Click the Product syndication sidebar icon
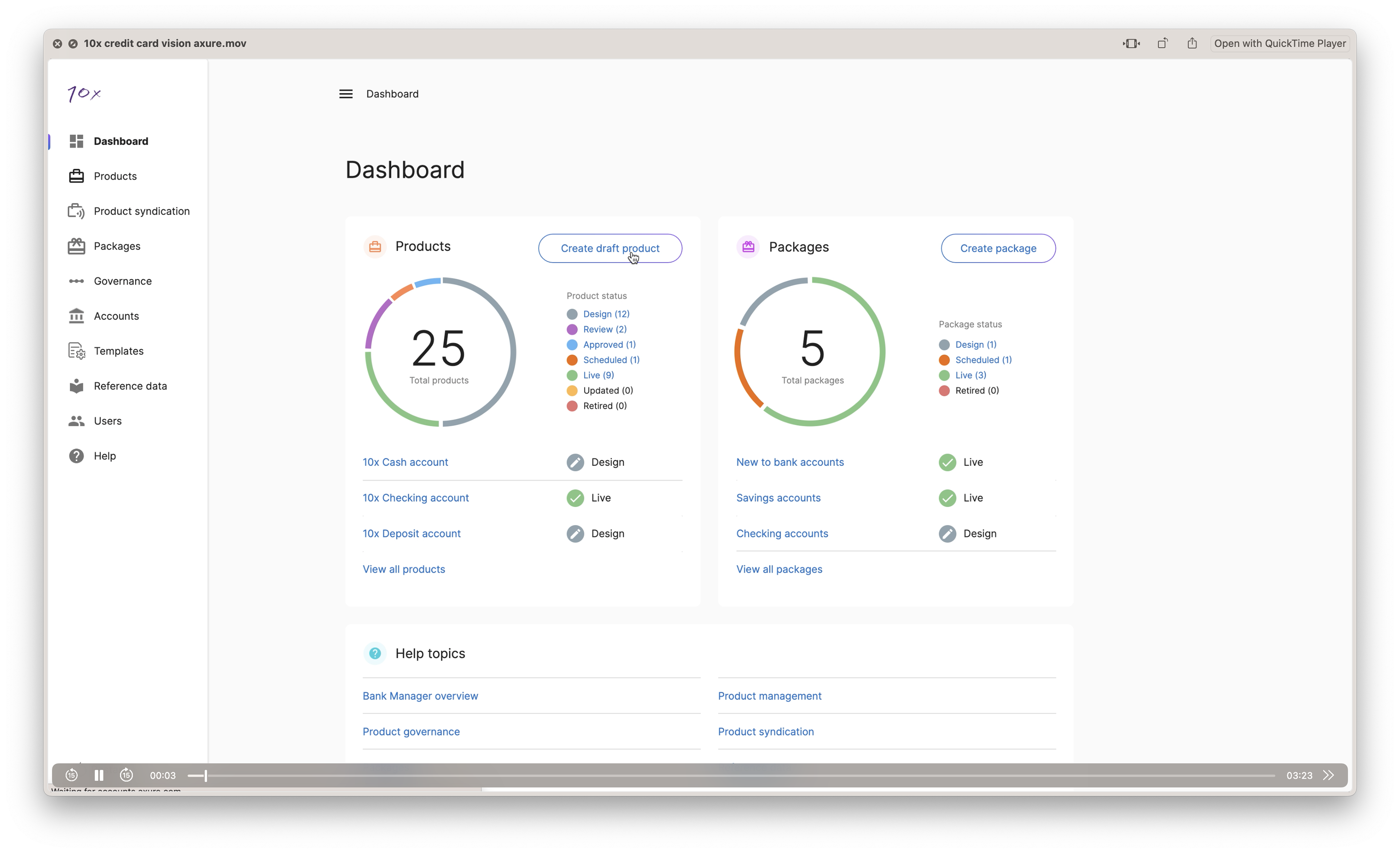This screenshot has width=1400, height=853. pyautogui.click(x=76, y=211)
